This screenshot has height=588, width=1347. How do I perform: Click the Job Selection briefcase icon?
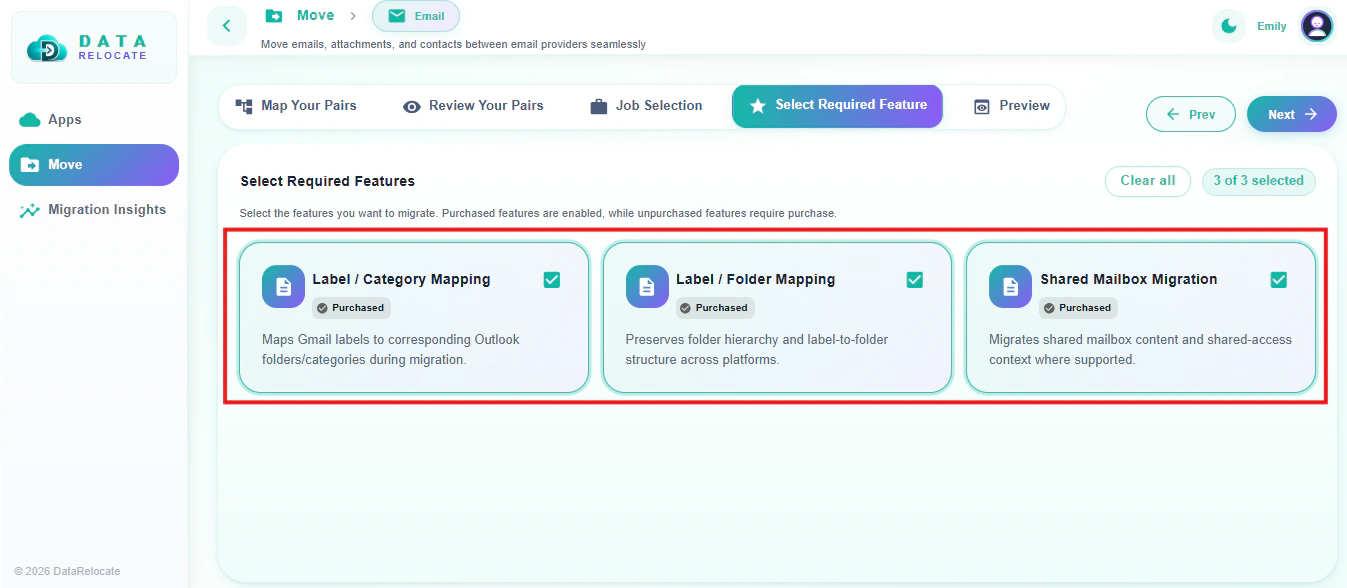pyautogui.click(x=599, y=106)
